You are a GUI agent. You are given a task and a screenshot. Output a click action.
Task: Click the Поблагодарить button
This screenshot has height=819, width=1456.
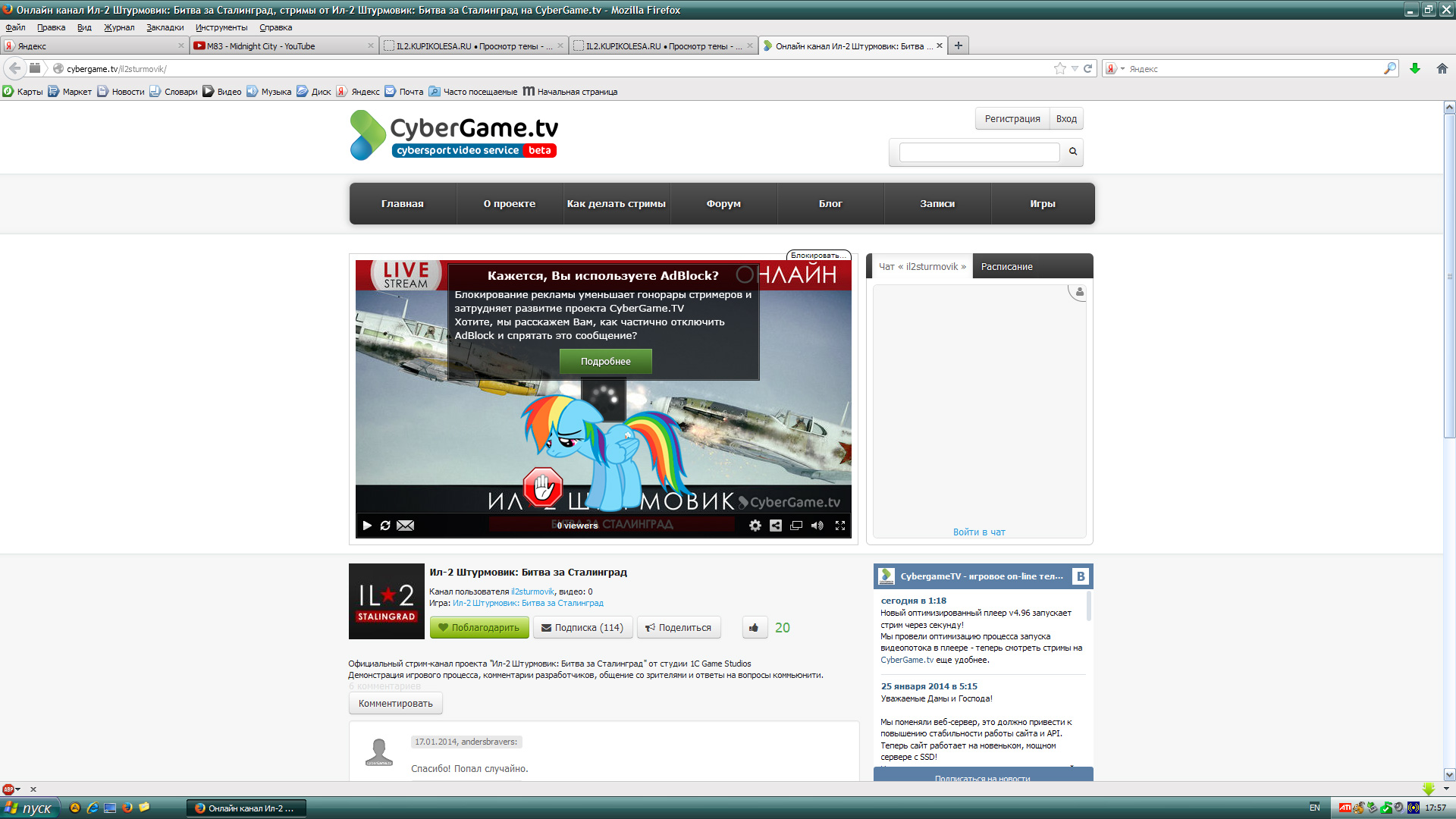(x=479, y=628)
